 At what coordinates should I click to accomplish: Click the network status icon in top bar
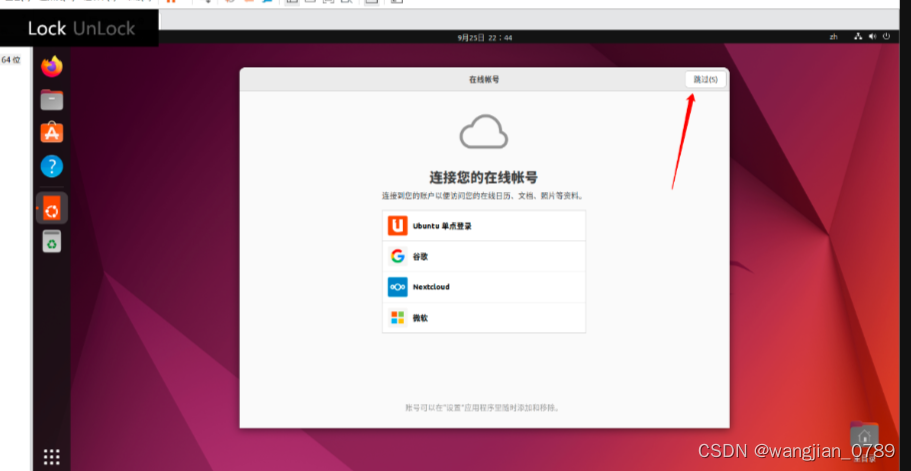coord(858,37)
